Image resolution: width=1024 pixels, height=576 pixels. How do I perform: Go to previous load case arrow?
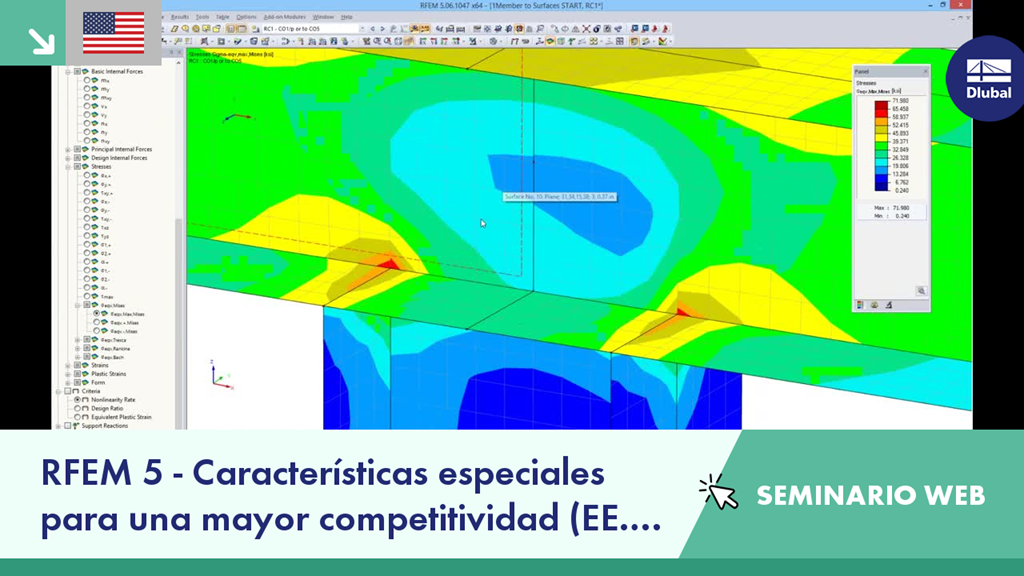[x=373, y=29]
